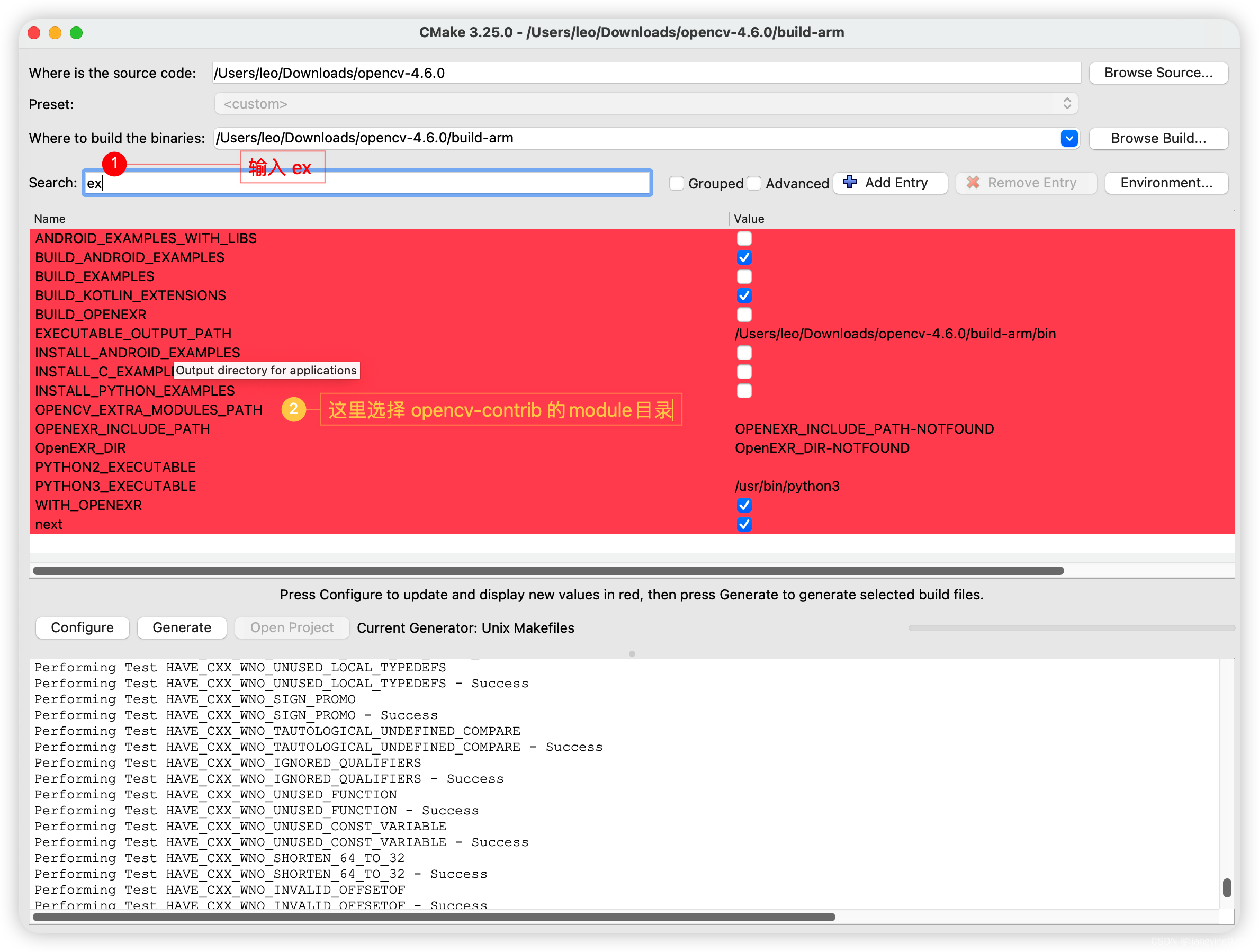Open the build path dropdown chevron
1259x952 pixels.
point(1069,138)
